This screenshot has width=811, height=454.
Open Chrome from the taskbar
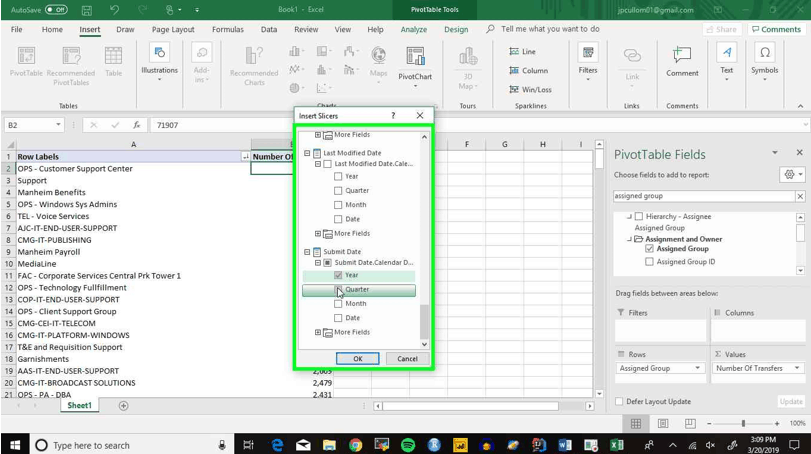355,445
